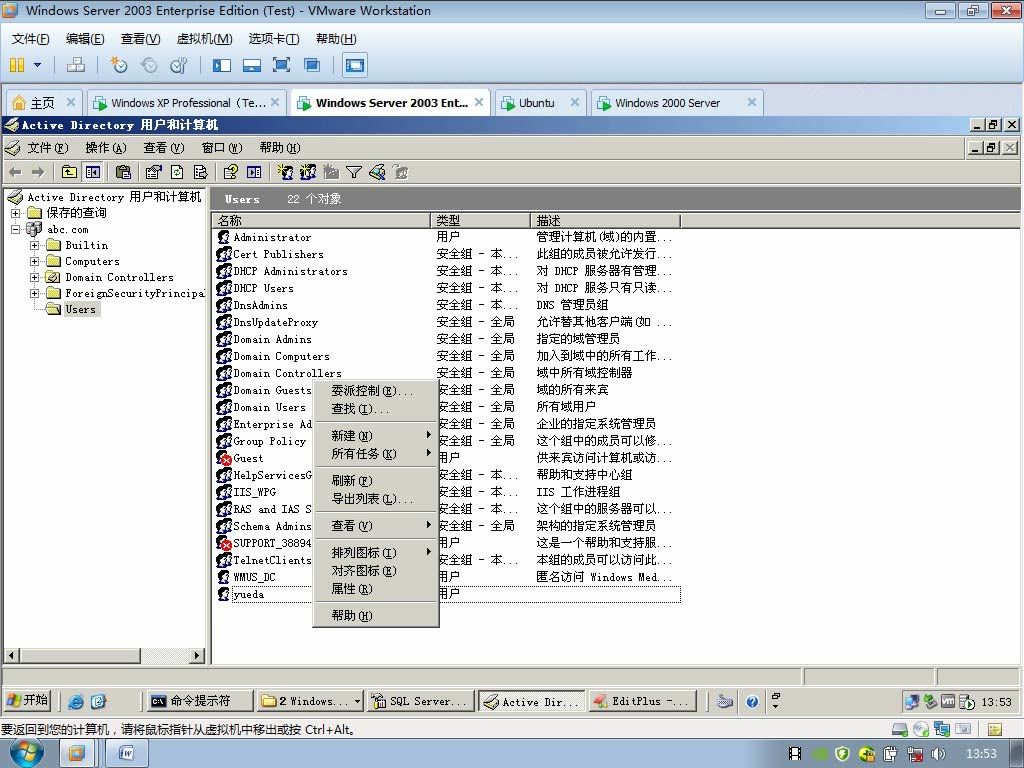Click MMC forward arrow

(38, 172)
